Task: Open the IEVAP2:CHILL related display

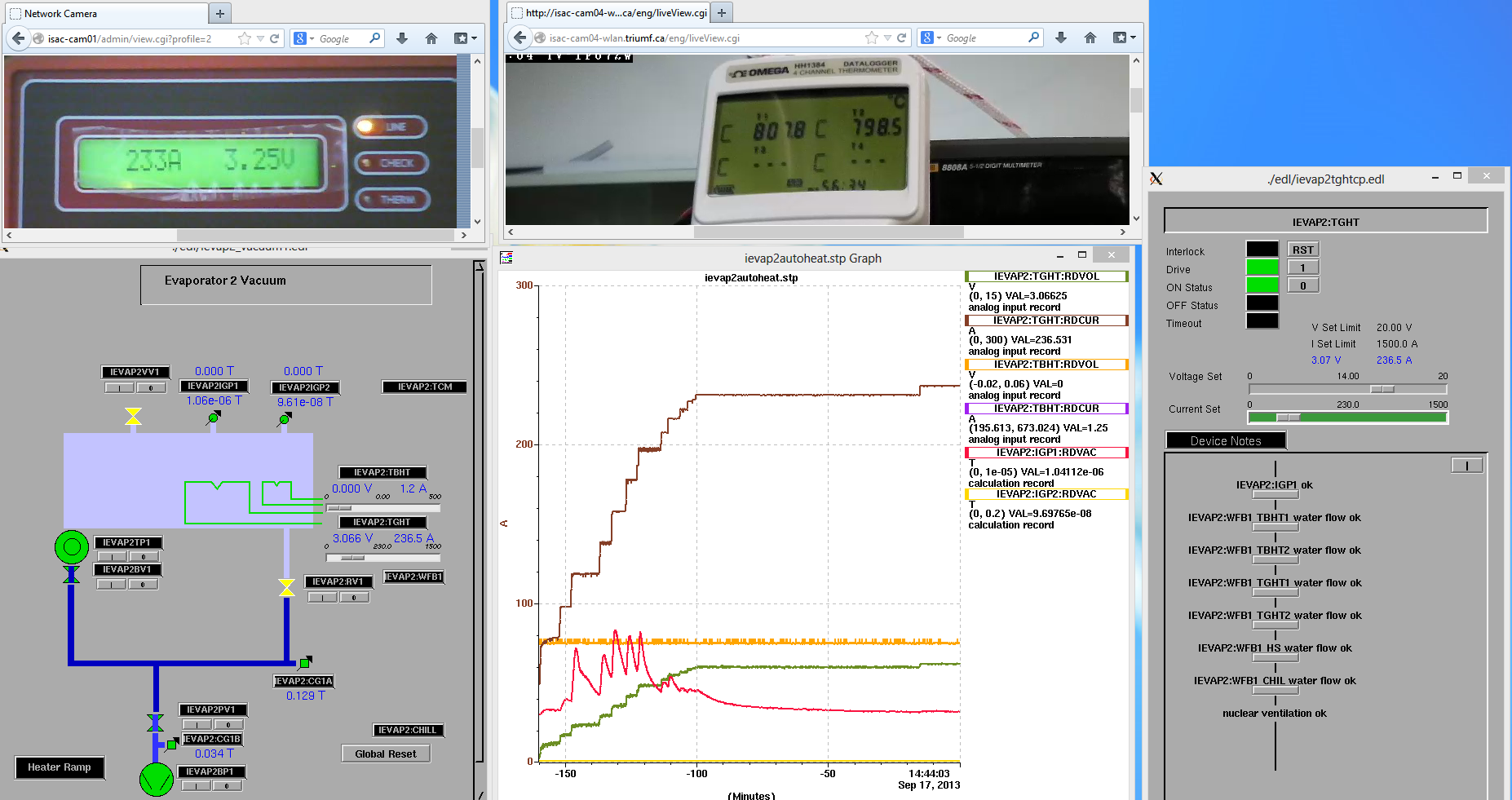Action: pyautogui.click(x=408, y=730)
